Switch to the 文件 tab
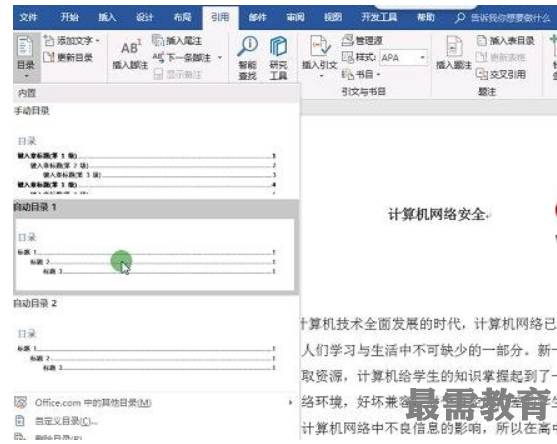 pyautogui.click(x=28, y=17)
